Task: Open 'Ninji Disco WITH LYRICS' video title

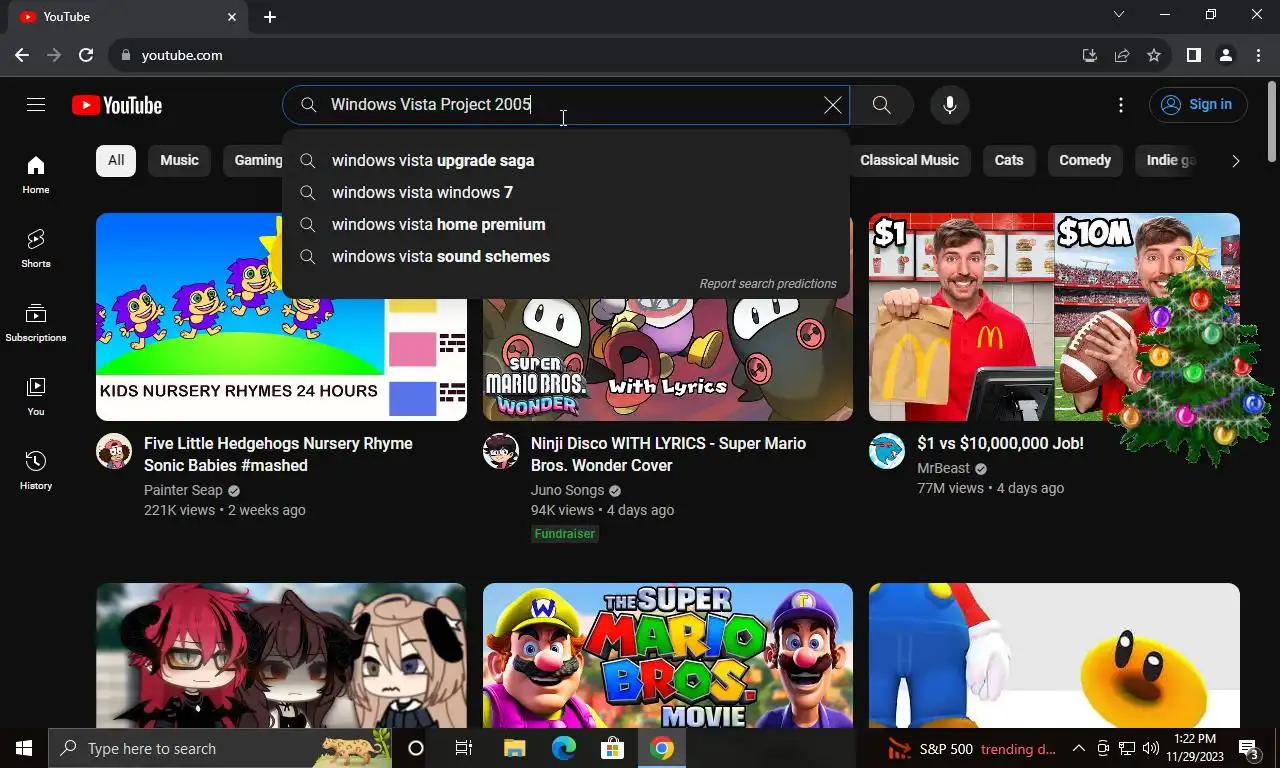Action: click(x=668, y=454)
